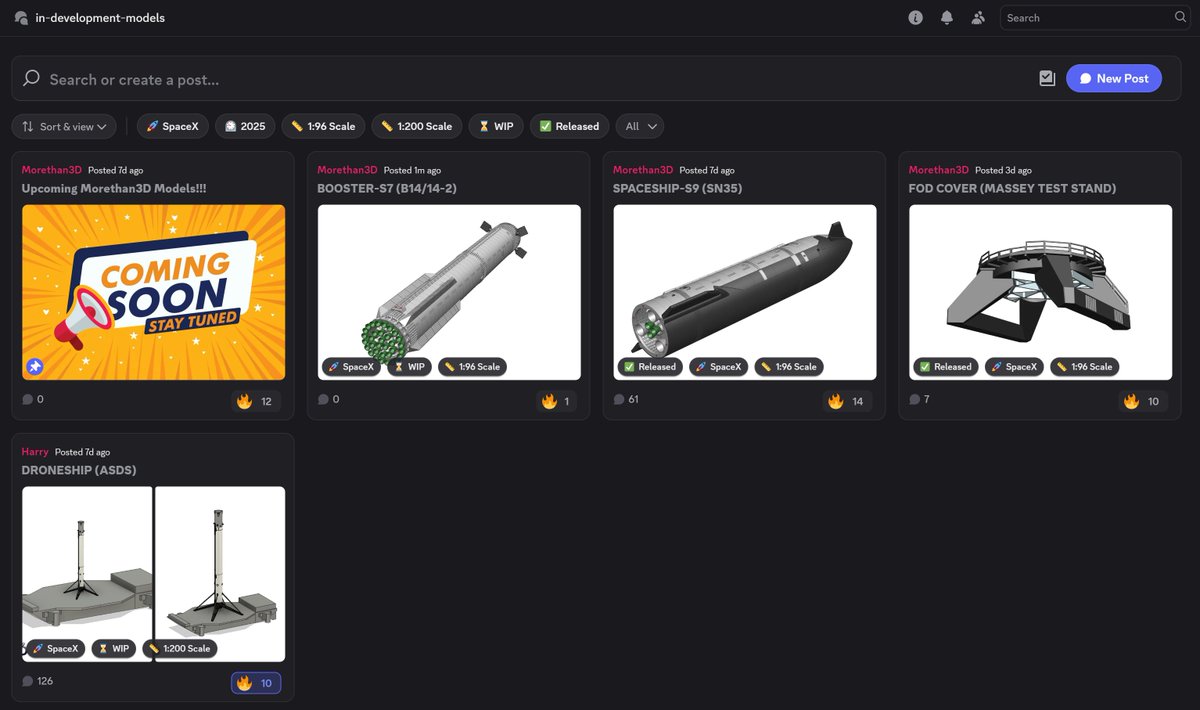Remove fire reaction on DRONESHIP post
This screenshot has width=1200, height=710.
tap(256, 683)
